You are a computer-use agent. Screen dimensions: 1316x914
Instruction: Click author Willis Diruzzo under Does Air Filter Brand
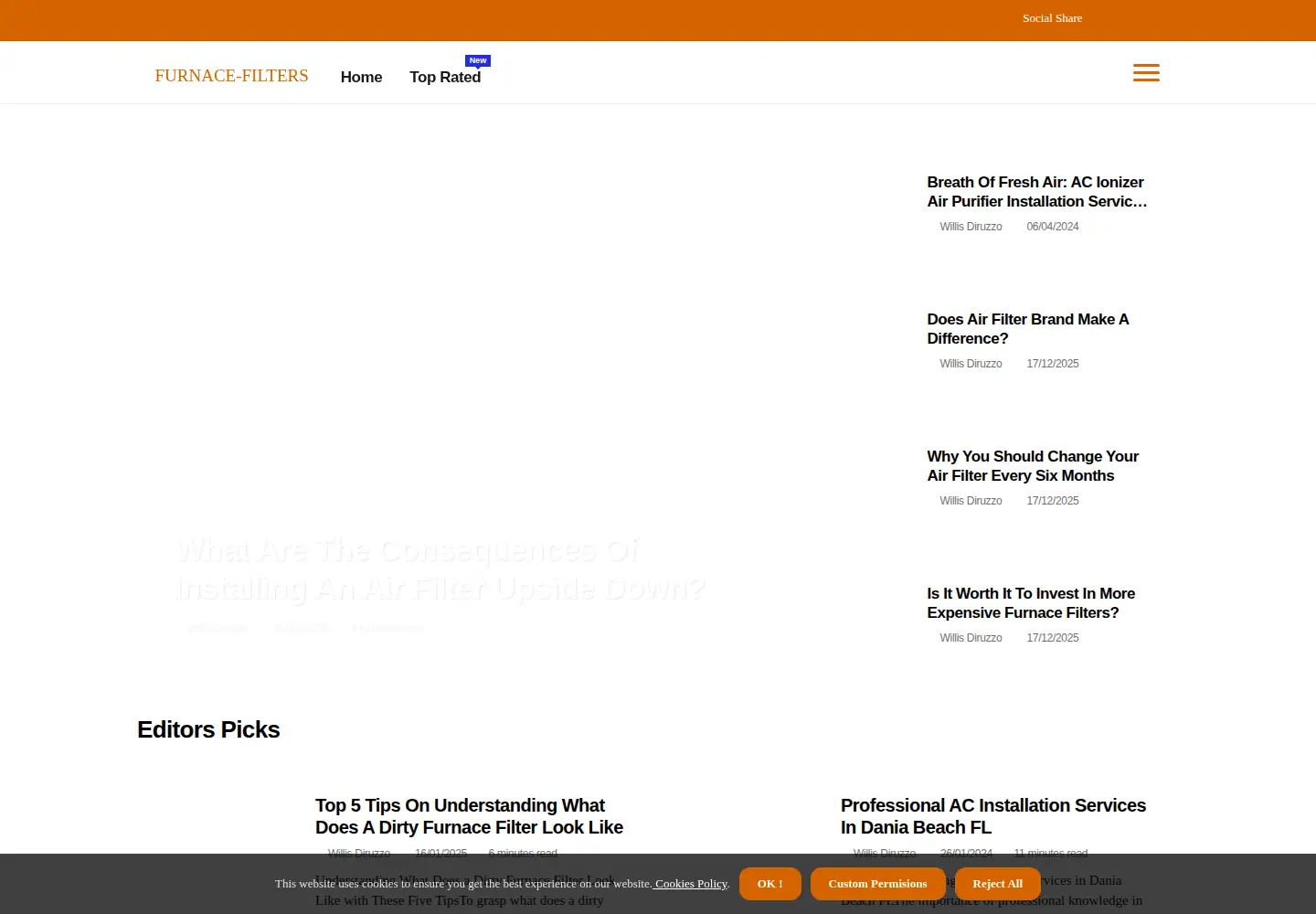point(971,364)
